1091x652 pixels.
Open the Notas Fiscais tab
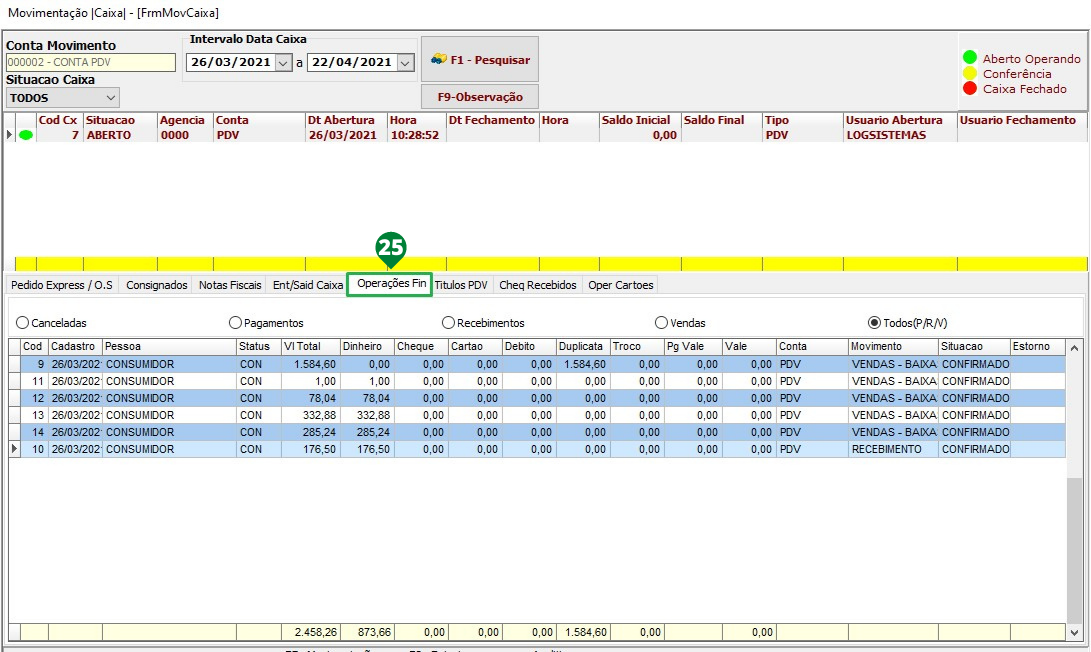[229, 285]
